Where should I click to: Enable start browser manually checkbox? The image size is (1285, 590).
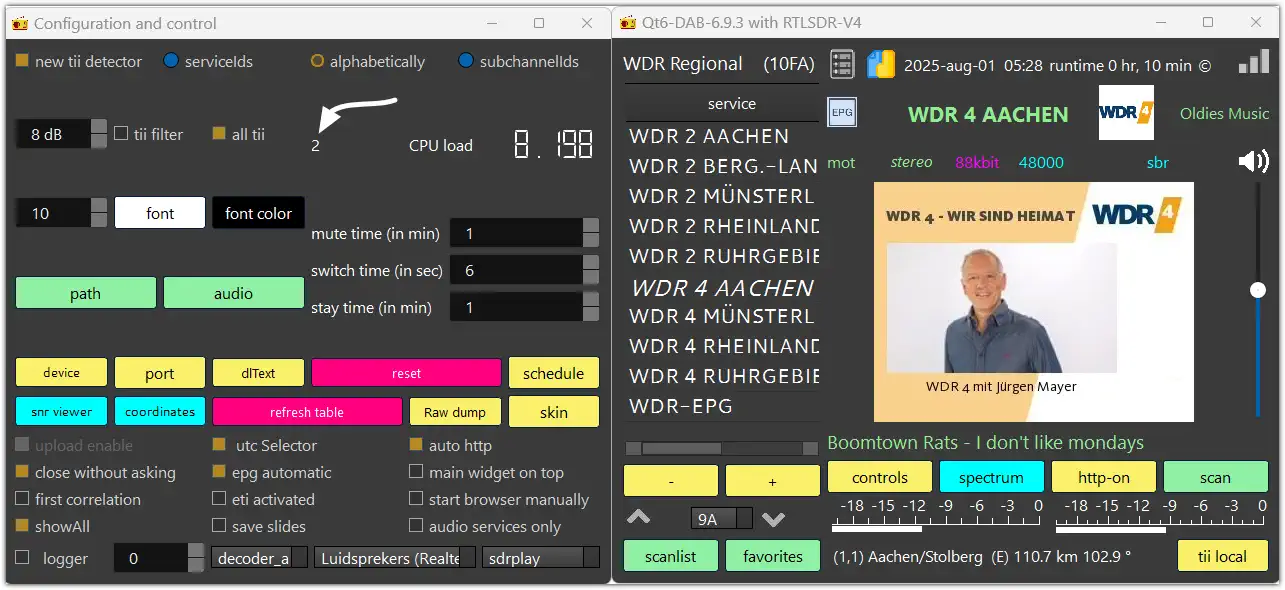pos(416,499)
